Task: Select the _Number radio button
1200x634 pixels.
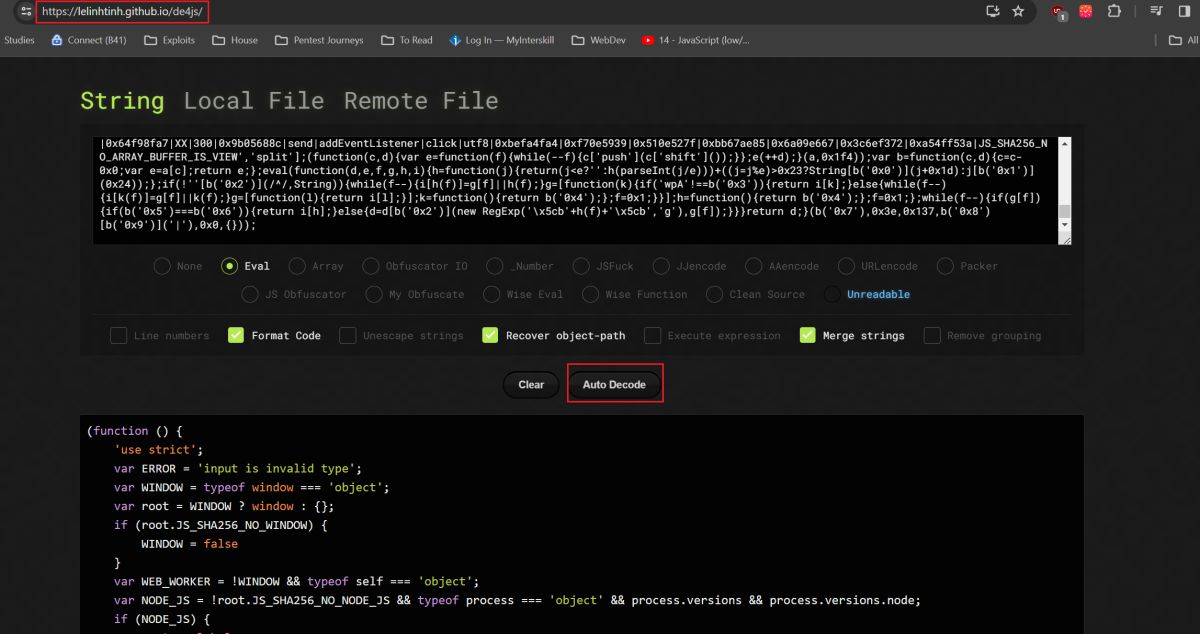Action: coord(493,266)
